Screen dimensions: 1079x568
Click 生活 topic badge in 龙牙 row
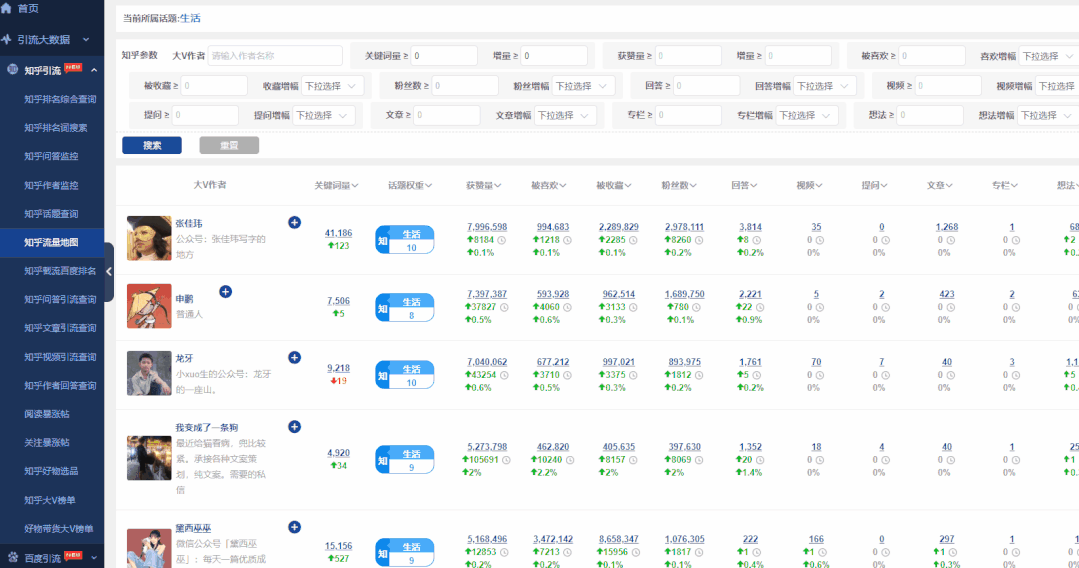pyautogui.click(x=405, y=375)
